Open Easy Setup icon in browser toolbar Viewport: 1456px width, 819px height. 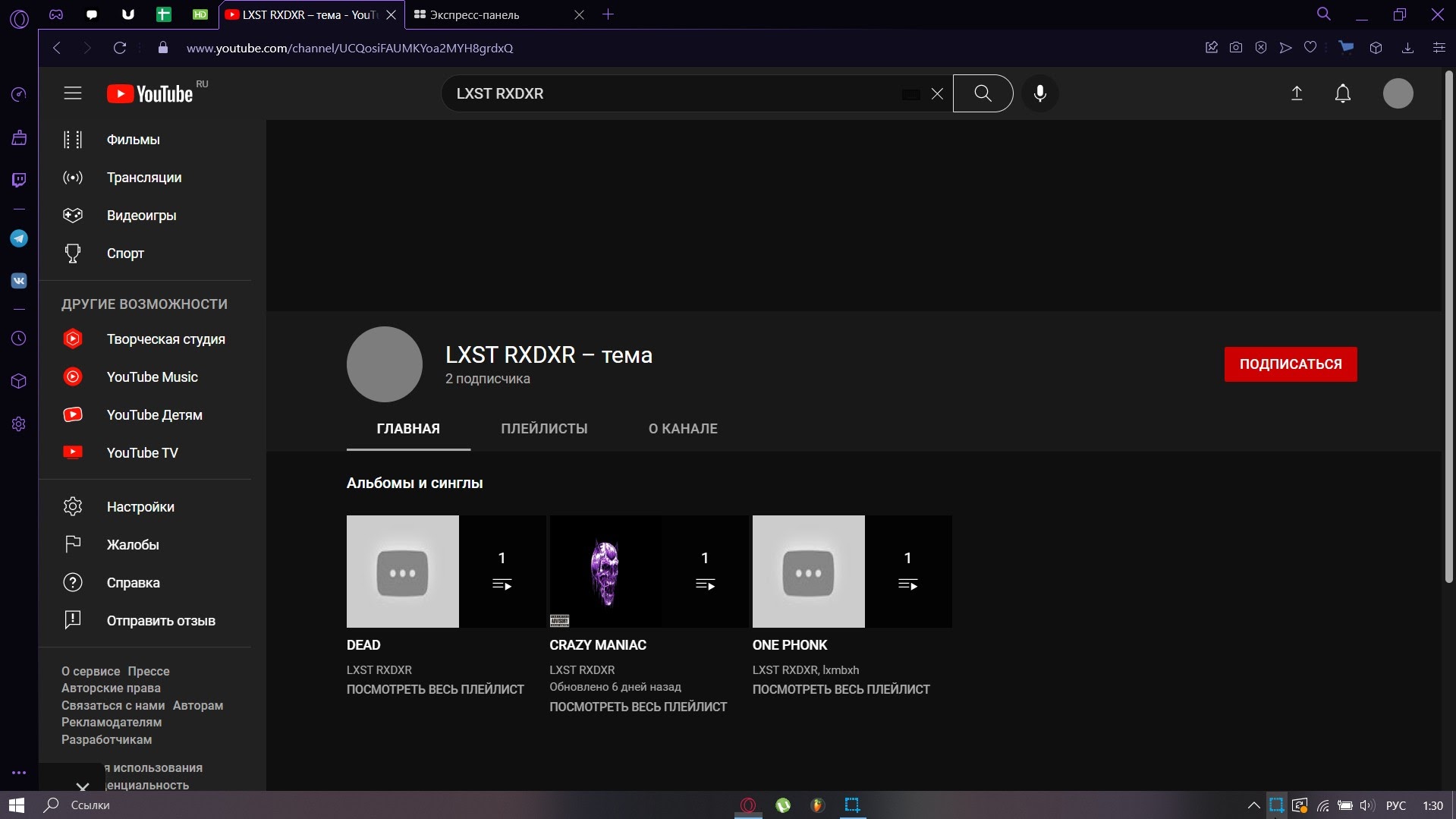(1439, 48)
